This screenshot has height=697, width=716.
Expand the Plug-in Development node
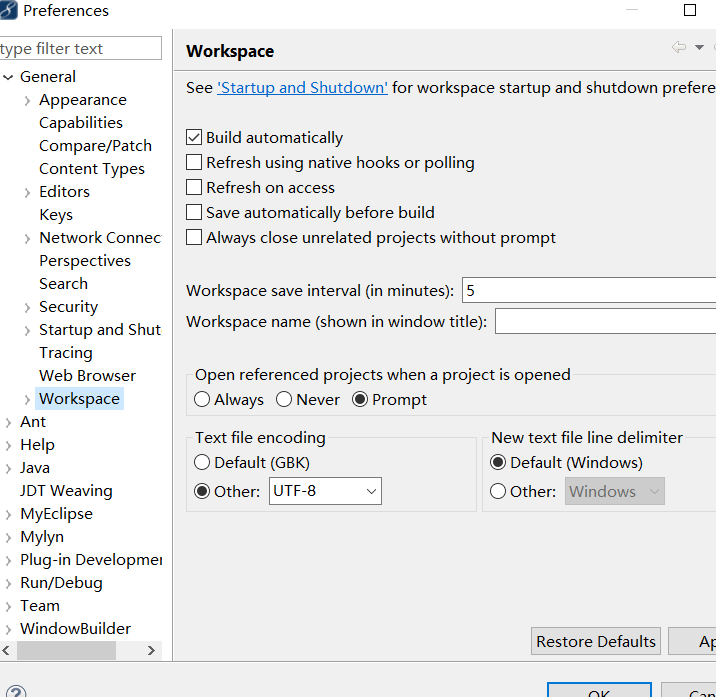[8, 560]
